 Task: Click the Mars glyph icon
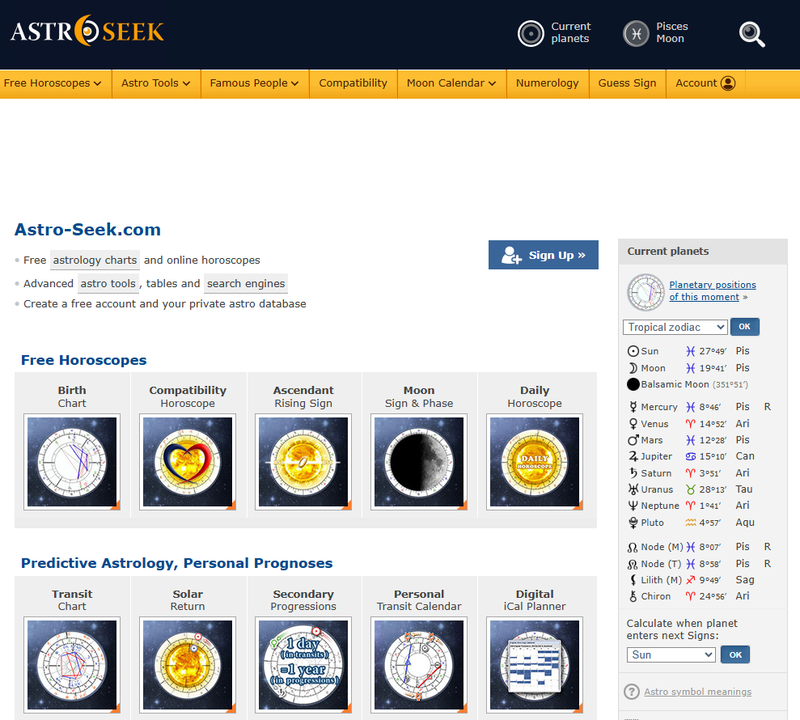633,440
